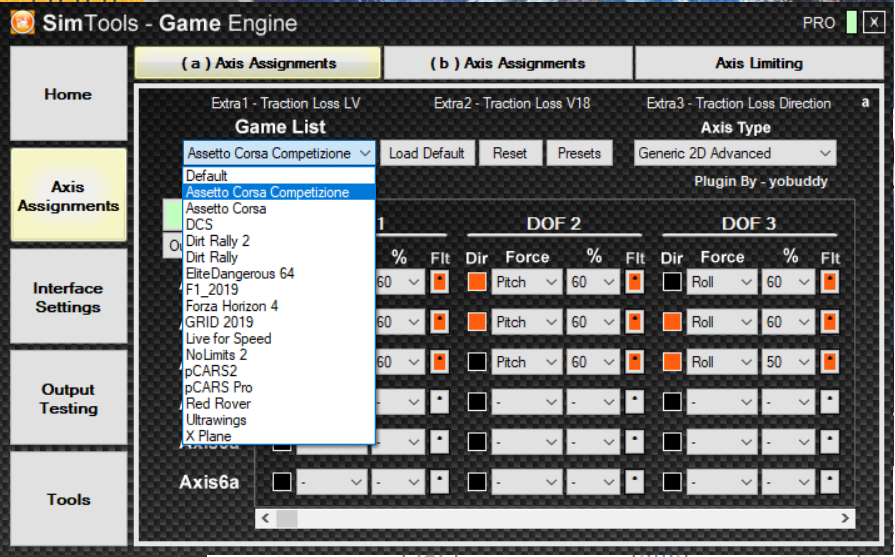Open Flt filter beside the Roll 50 entry
The image size is (895, 557).
pos(829,362)
